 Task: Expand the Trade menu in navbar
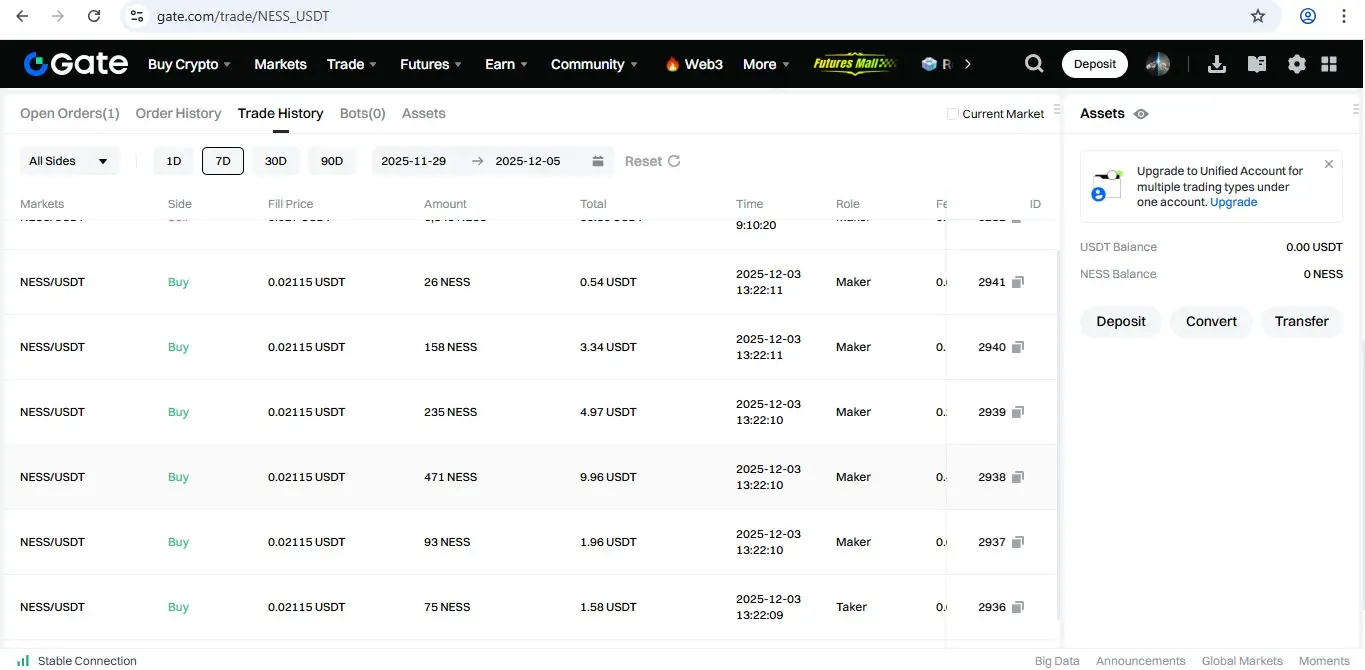[x=352, y=64]
